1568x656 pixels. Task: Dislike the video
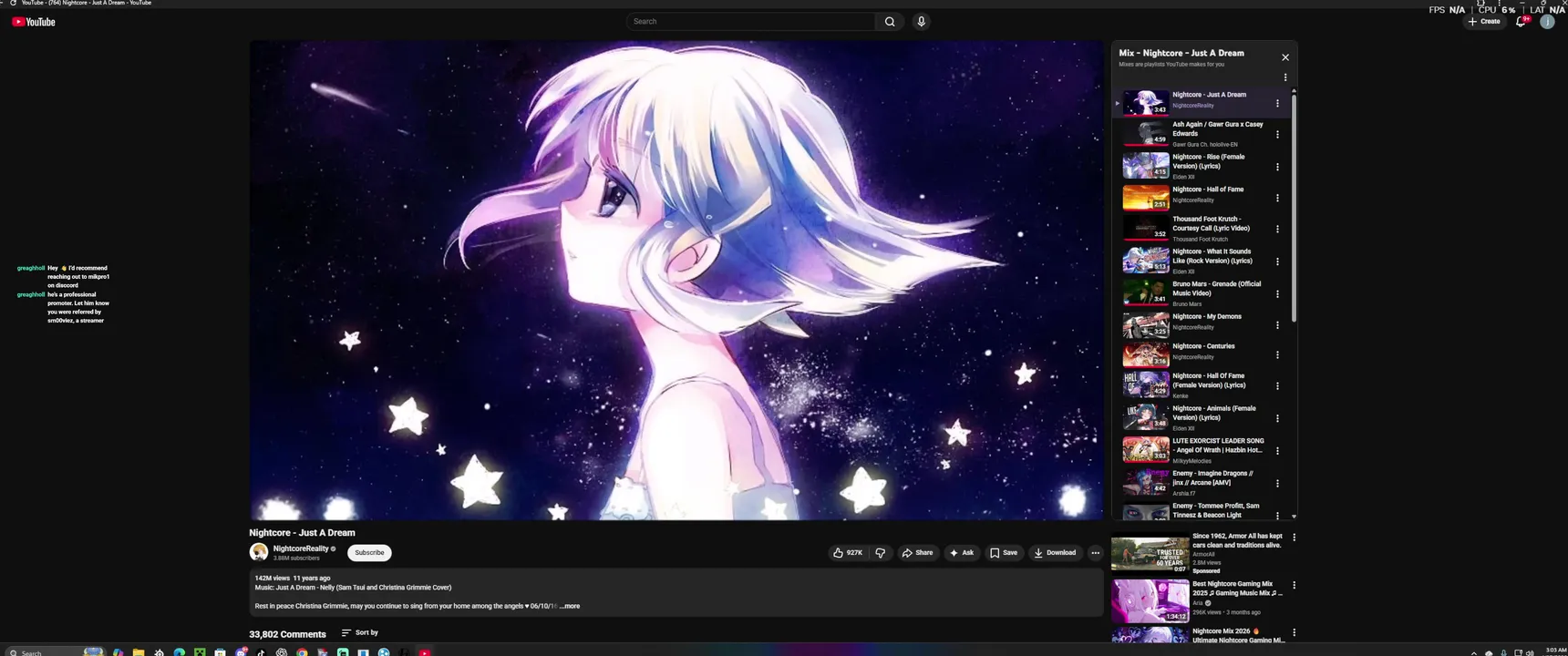(881, 553)
